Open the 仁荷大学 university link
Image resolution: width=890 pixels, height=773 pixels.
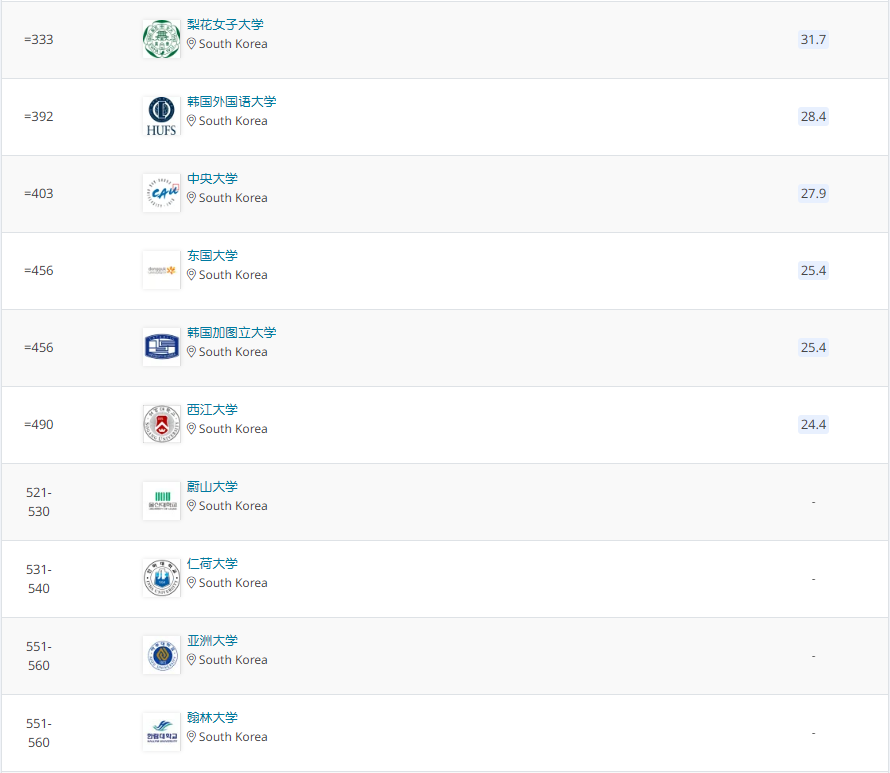point(212,564)
